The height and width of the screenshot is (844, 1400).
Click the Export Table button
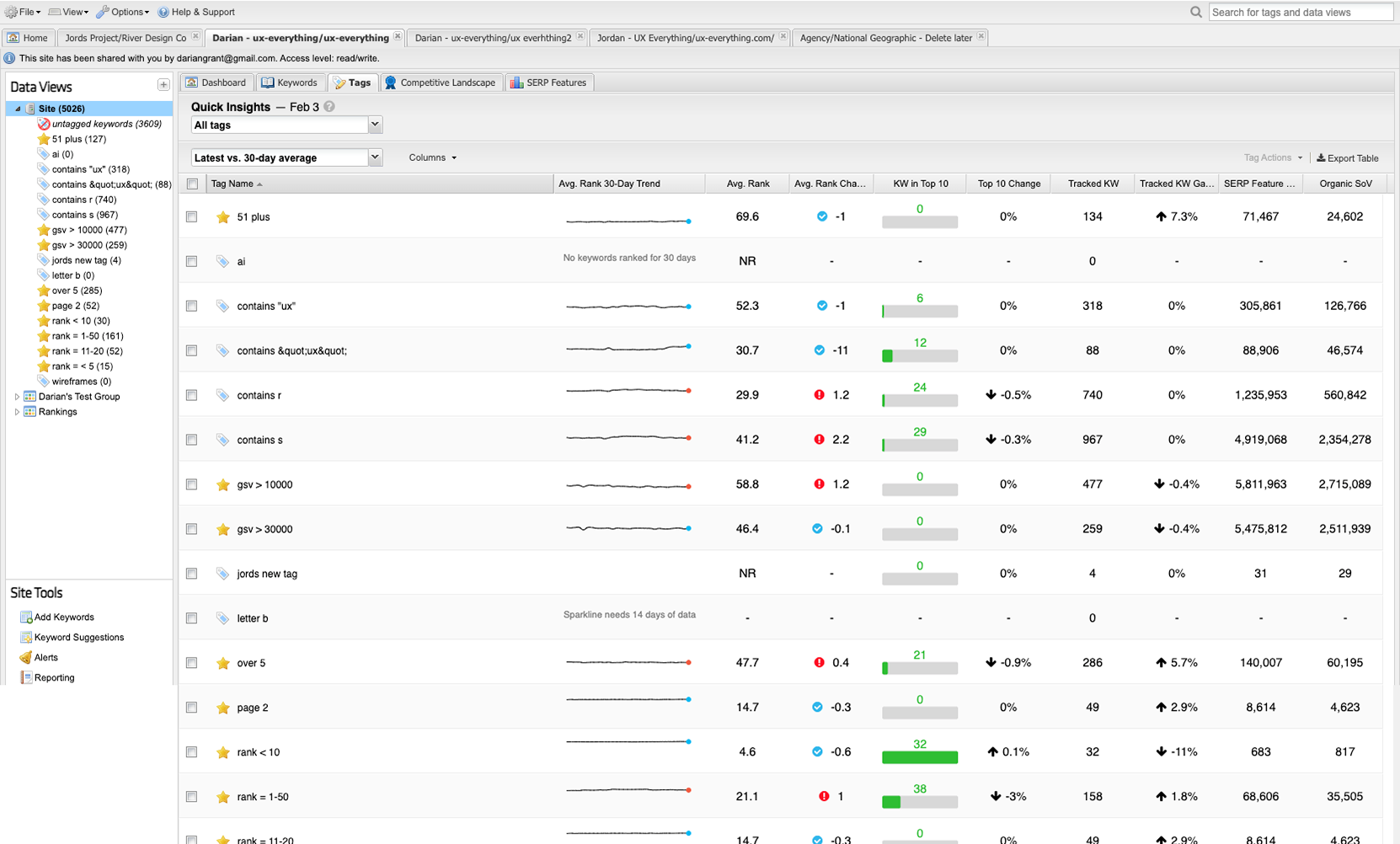tap(1348, 158)
